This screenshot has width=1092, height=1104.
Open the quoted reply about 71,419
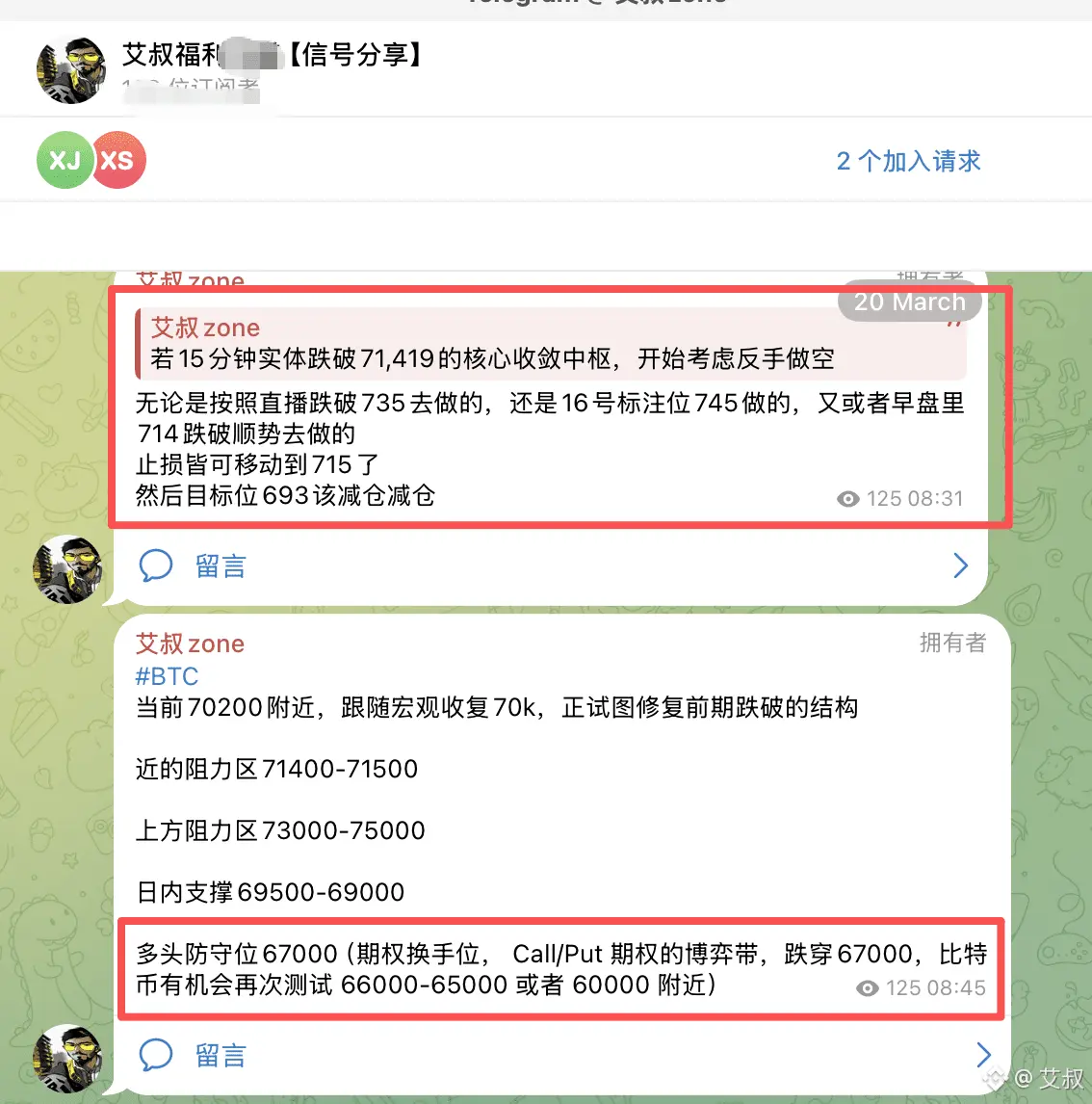[x=552, y=344]
